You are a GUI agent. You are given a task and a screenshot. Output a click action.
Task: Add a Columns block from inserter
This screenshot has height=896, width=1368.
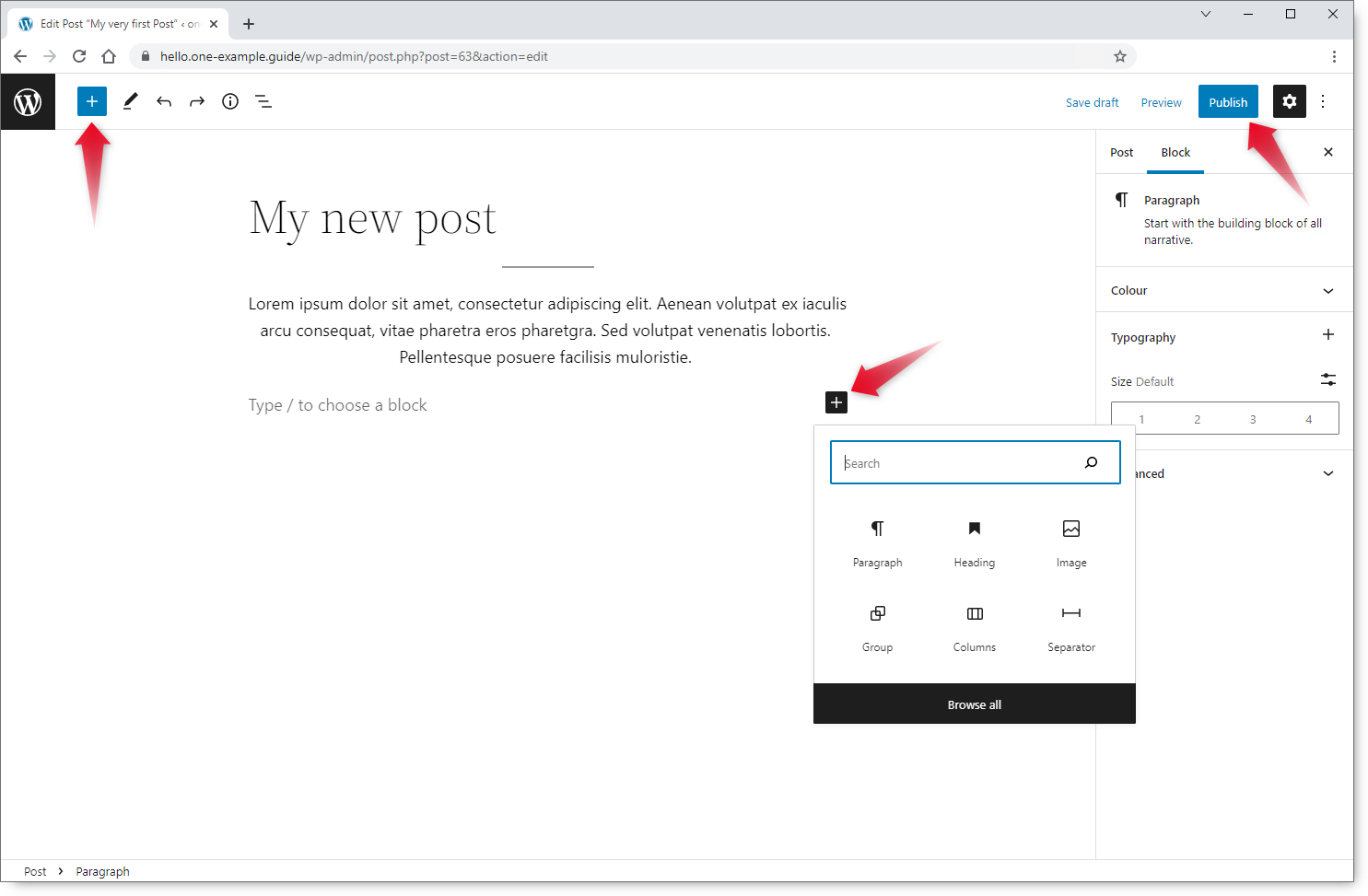974,626
